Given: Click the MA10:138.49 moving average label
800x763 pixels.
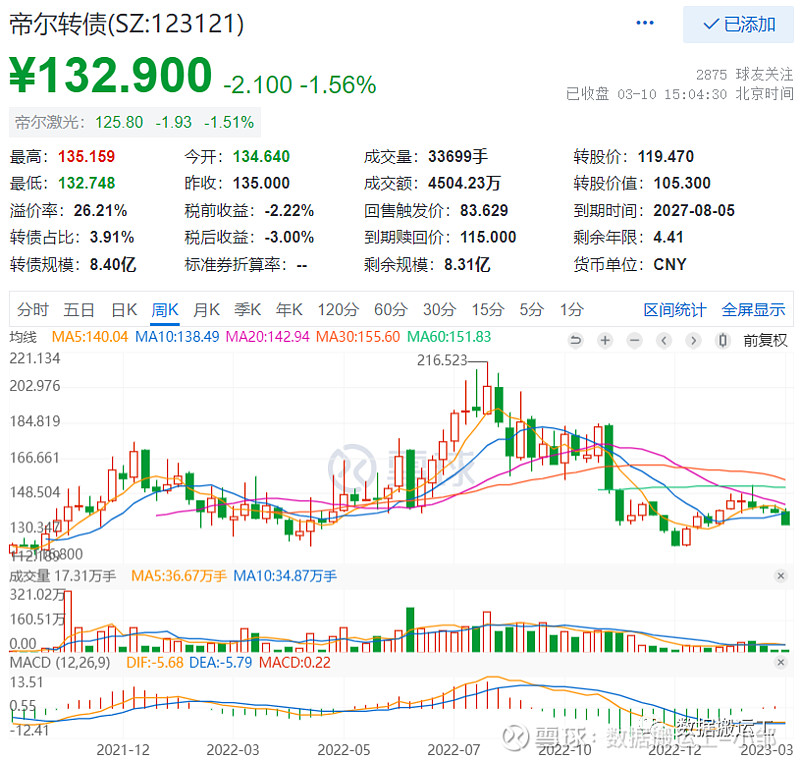Looking at the screenshot, I should 177,337.
